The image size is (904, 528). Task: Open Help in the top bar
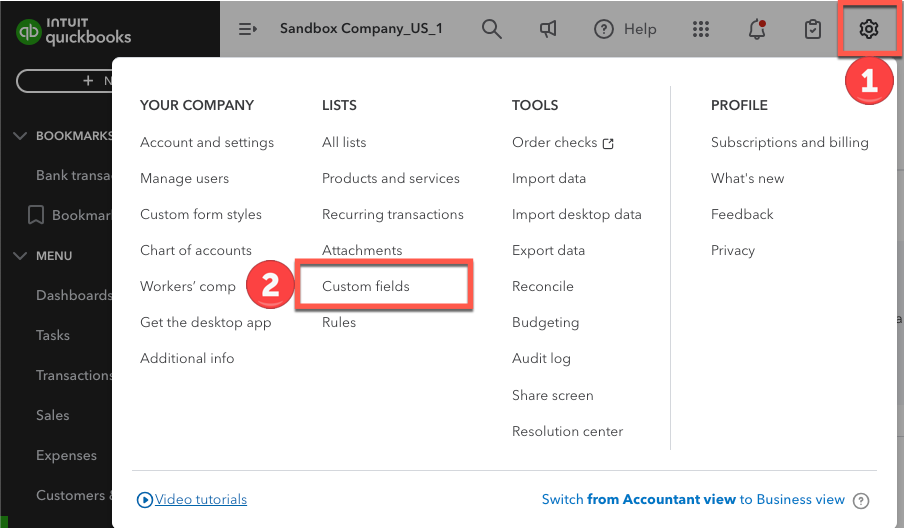(625, 29)
